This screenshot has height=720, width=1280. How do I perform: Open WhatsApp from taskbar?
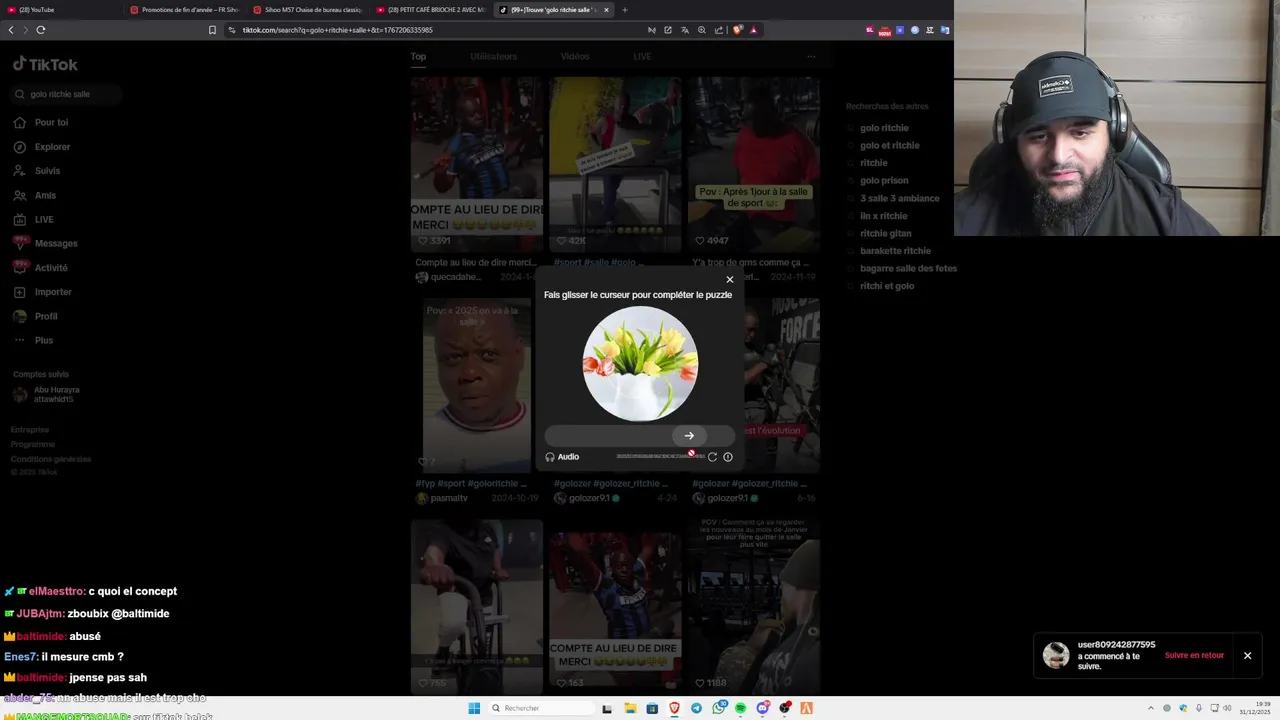(718, 708)
